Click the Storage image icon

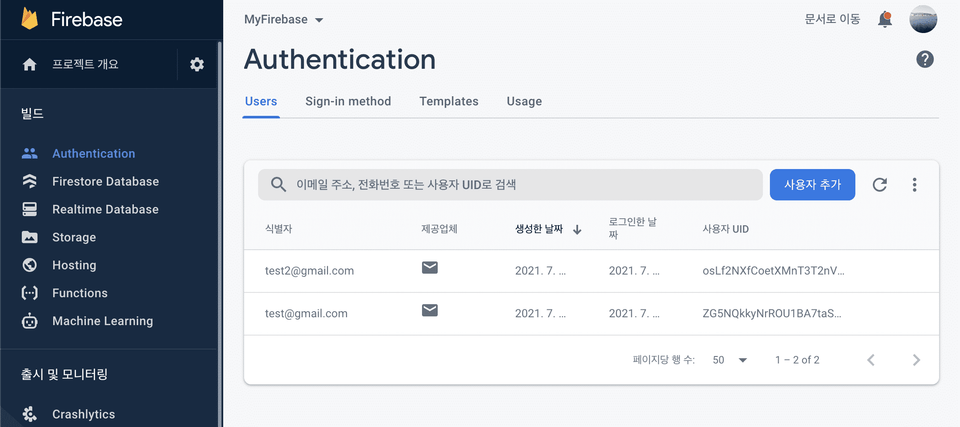tap(29, 237)
